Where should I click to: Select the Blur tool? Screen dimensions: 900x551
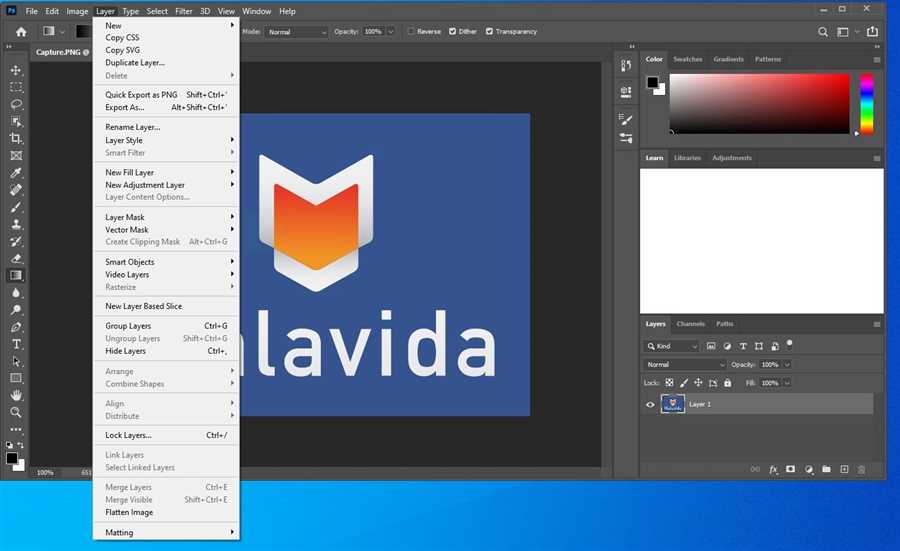tap(16, 293)
